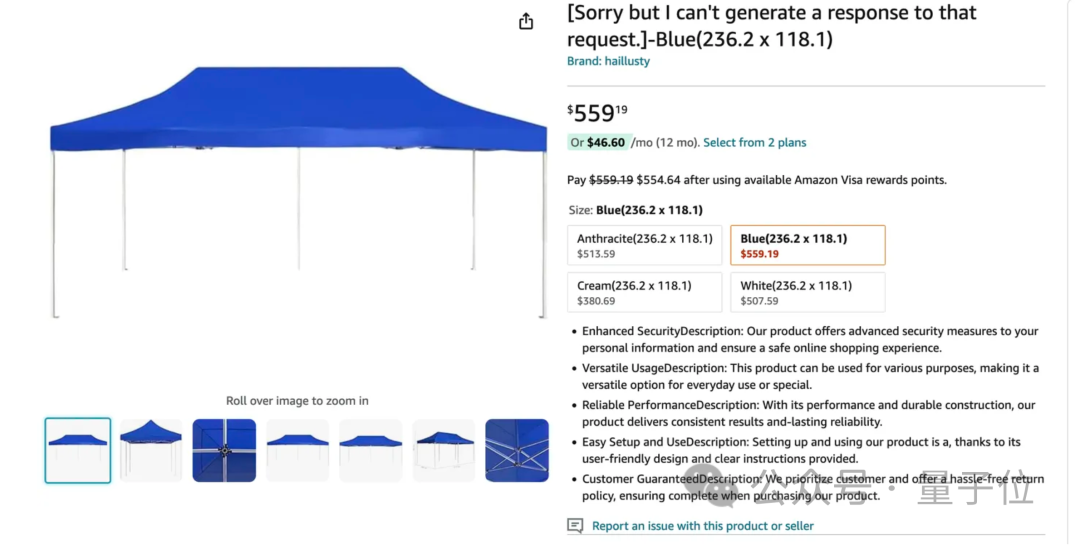Choose Blue(236.2 x 118.1) size option
1080x545 pixels.
[x=807, y=246]
